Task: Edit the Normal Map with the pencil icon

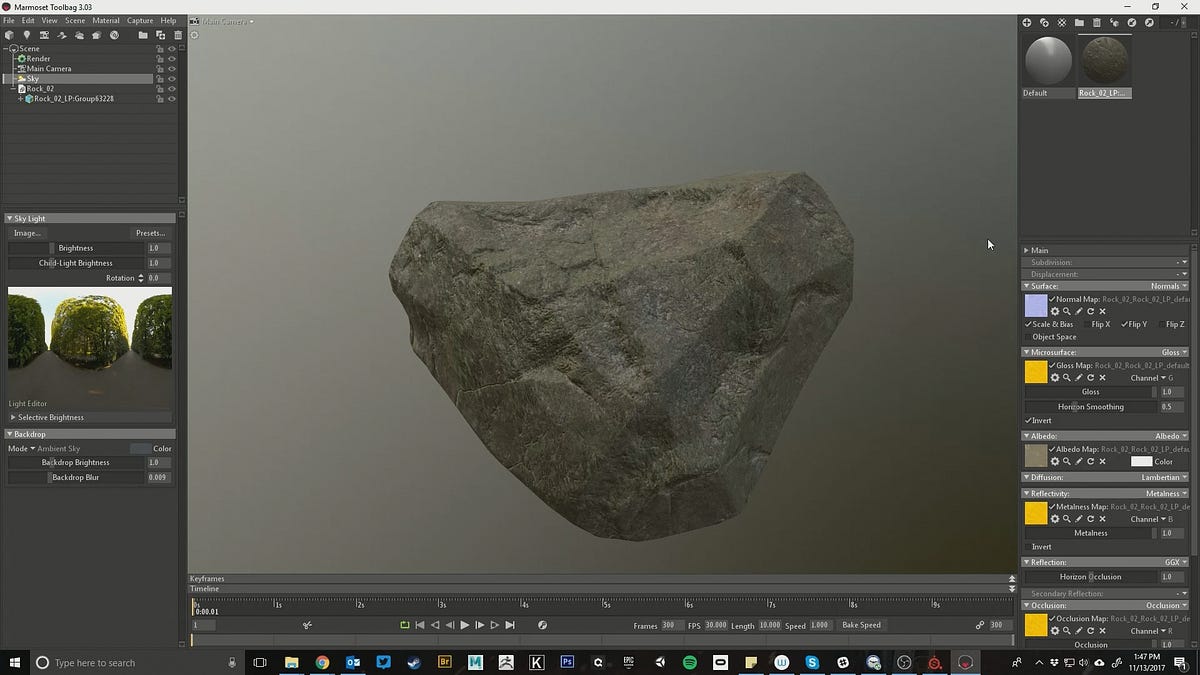Action: (x=1078, y=311)
